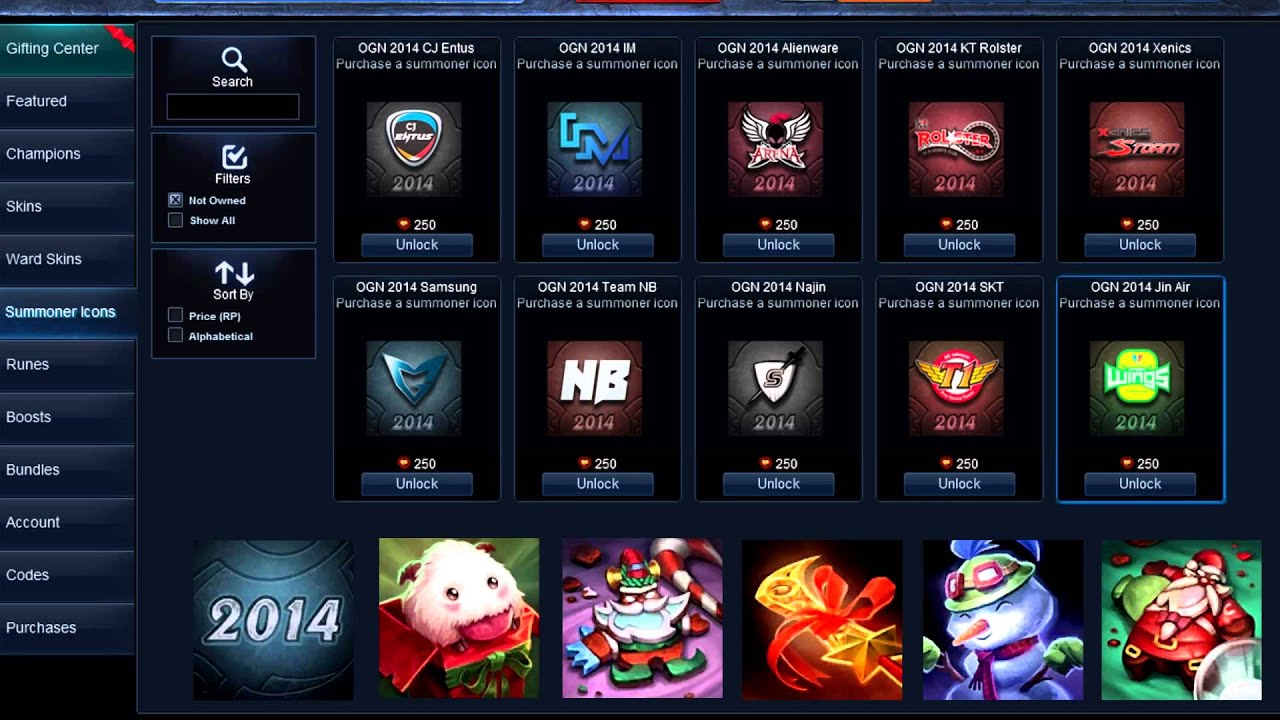Select the SKT T1 2014 icon
Screen dimensions: 1280x720
pos(956,388)
